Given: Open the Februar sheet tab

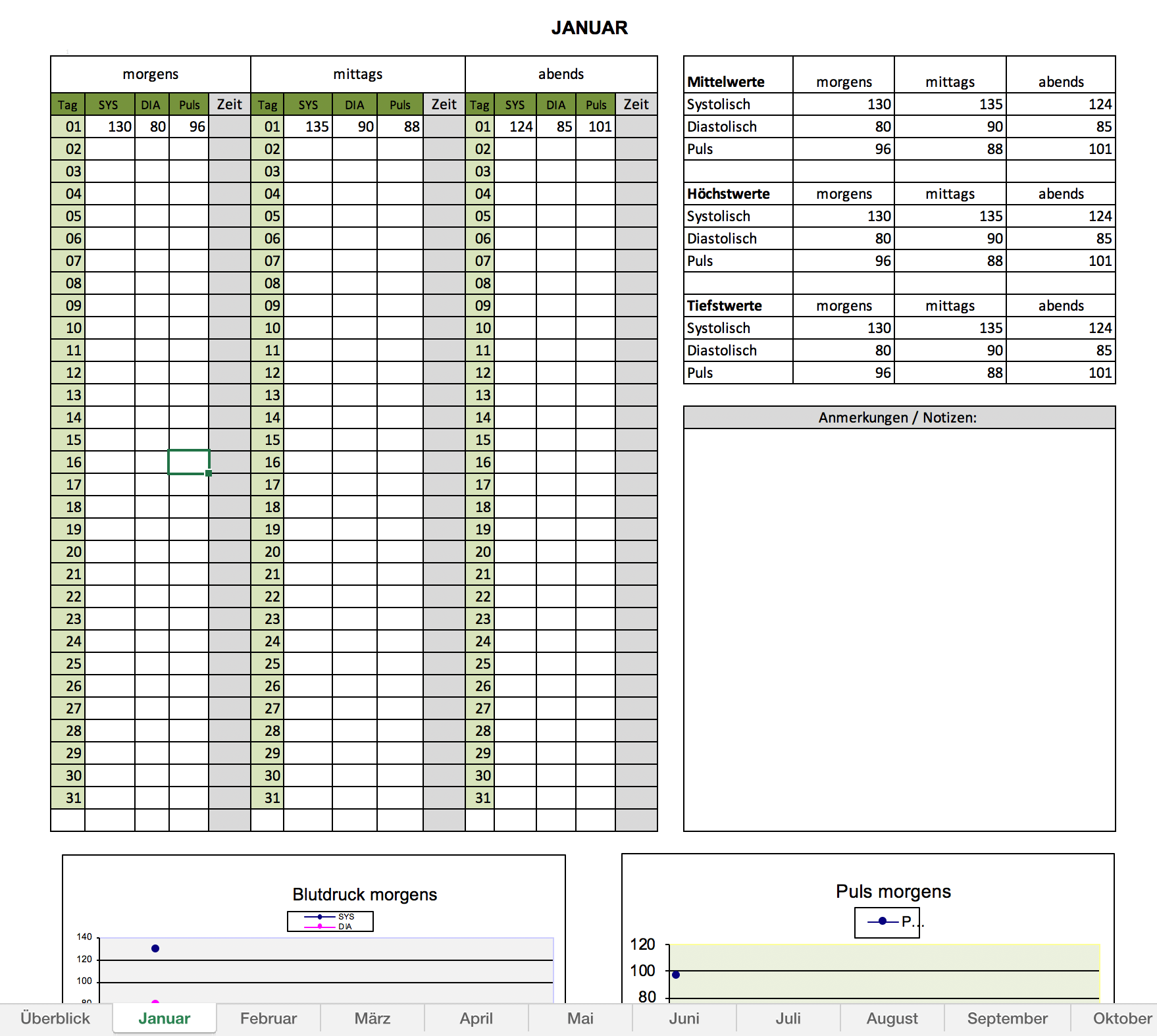Looking at the screenshot, I should [x=269, y=1018].
